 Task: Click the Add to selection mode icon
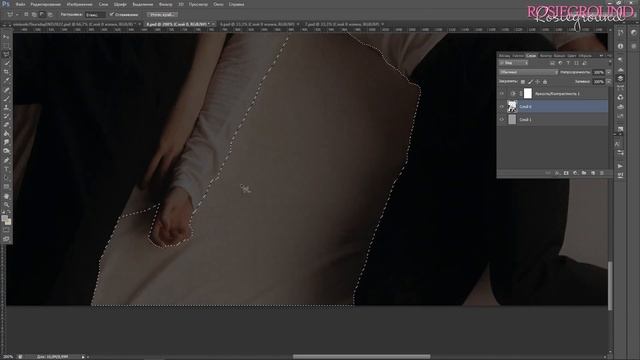point(34,14)
